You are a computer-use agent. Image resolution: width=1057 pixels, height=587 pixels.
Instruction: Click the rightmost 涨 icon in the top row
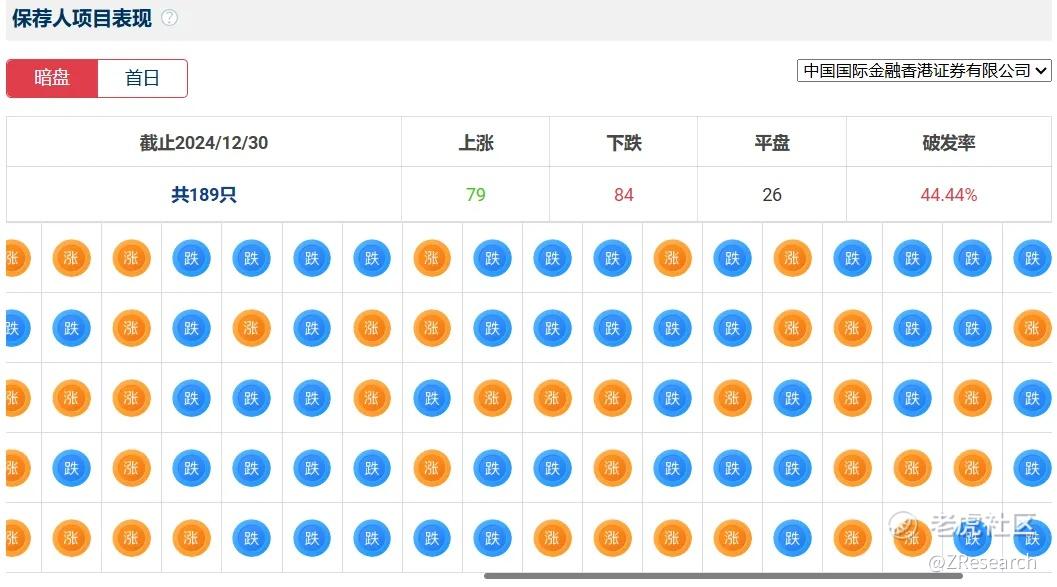coord(792,258)
